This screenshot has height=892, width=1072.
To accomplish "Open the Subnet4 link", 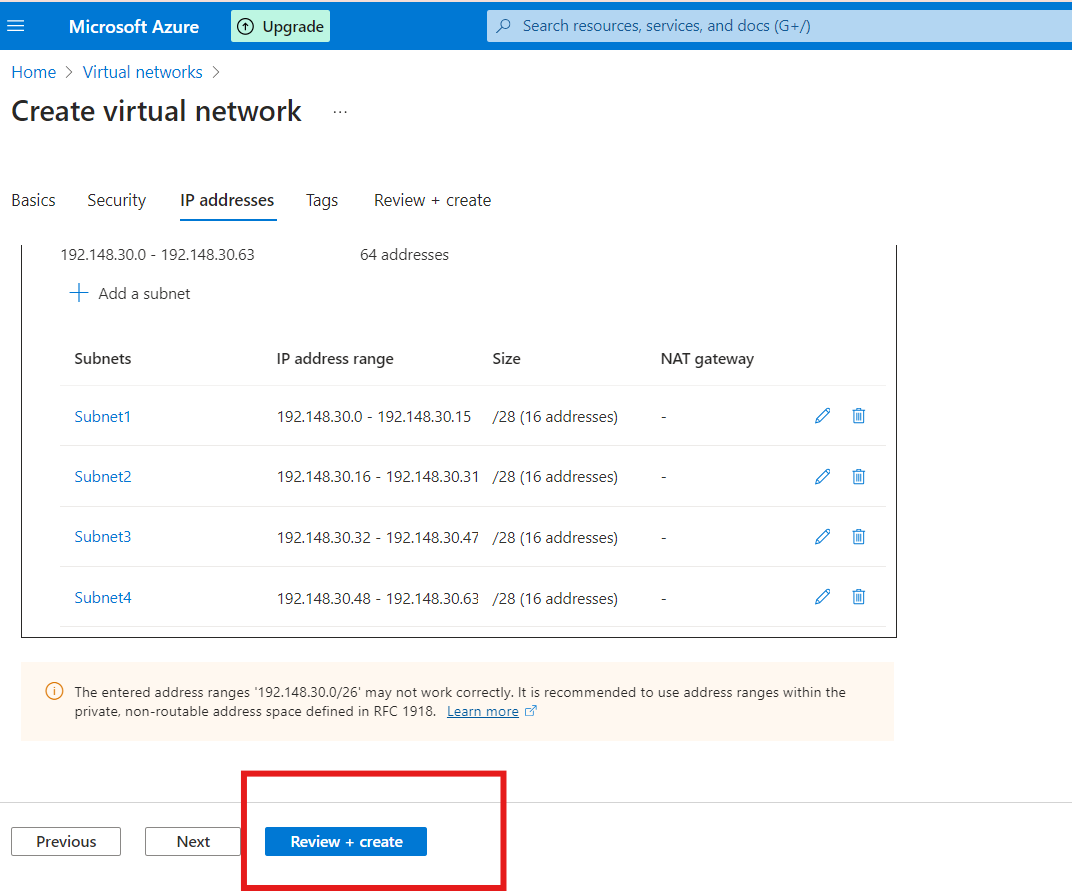I will [x=103, y=597].
